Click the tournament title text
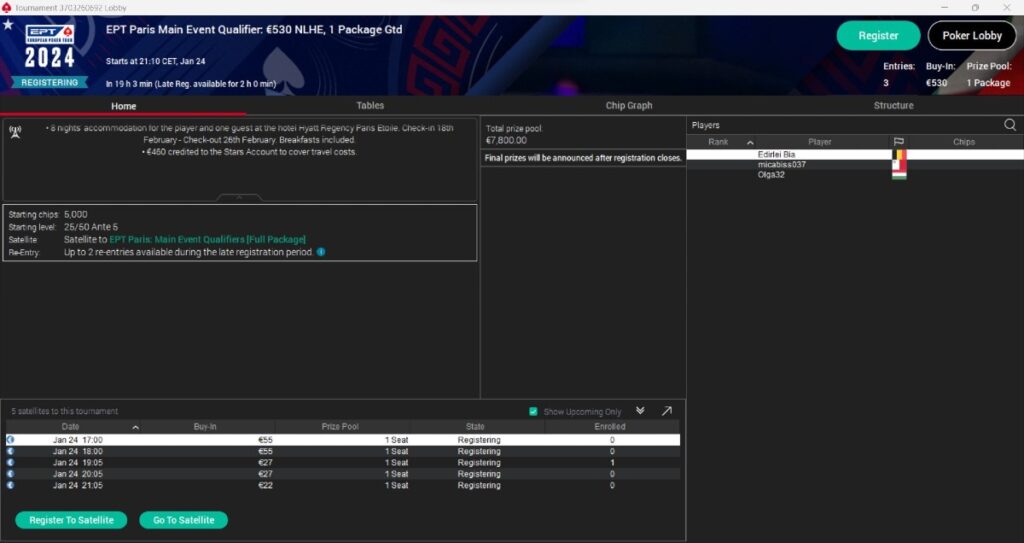1024x543 pixels. click(x=254, y=29)
